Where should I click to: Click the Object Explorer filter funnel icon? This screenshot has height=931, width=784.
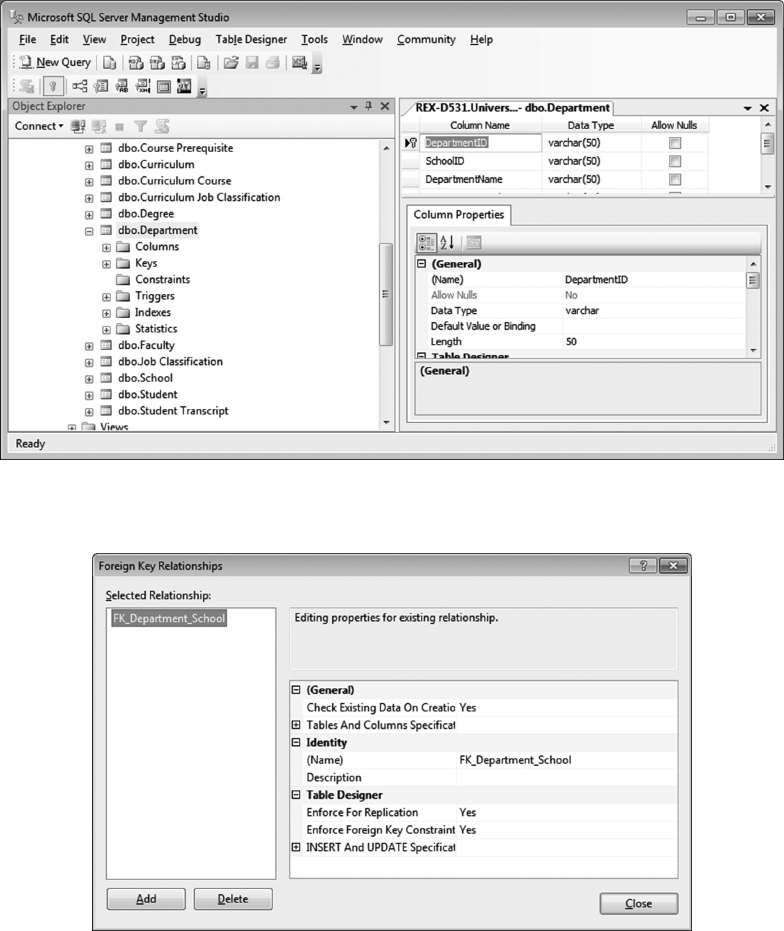coord(140,126)
